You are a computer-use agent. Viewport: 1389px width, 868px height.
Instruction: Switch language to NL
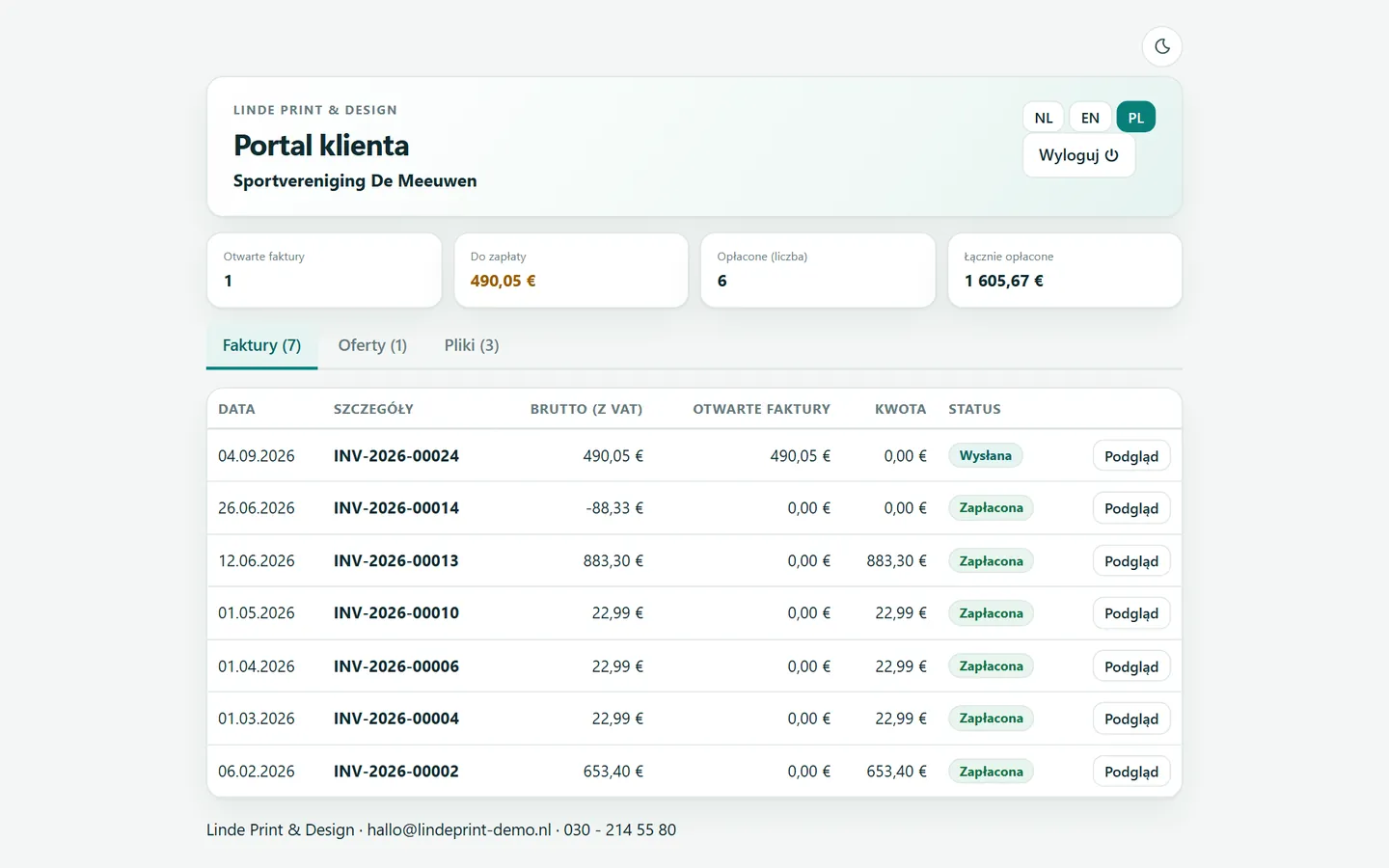coord(1044,118)
